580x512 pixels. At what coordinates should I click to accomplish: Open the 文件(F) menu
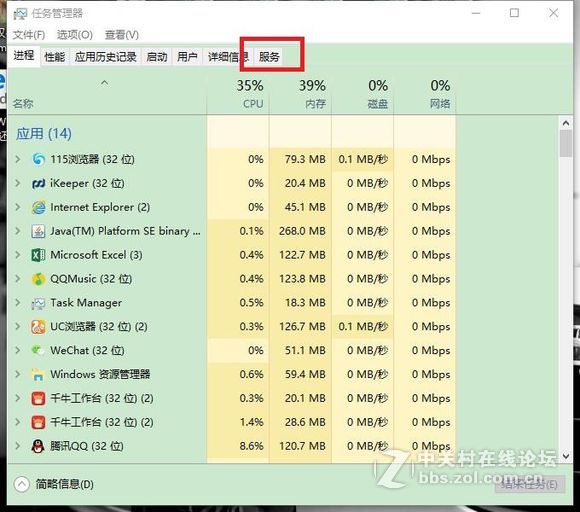point(29,35)
